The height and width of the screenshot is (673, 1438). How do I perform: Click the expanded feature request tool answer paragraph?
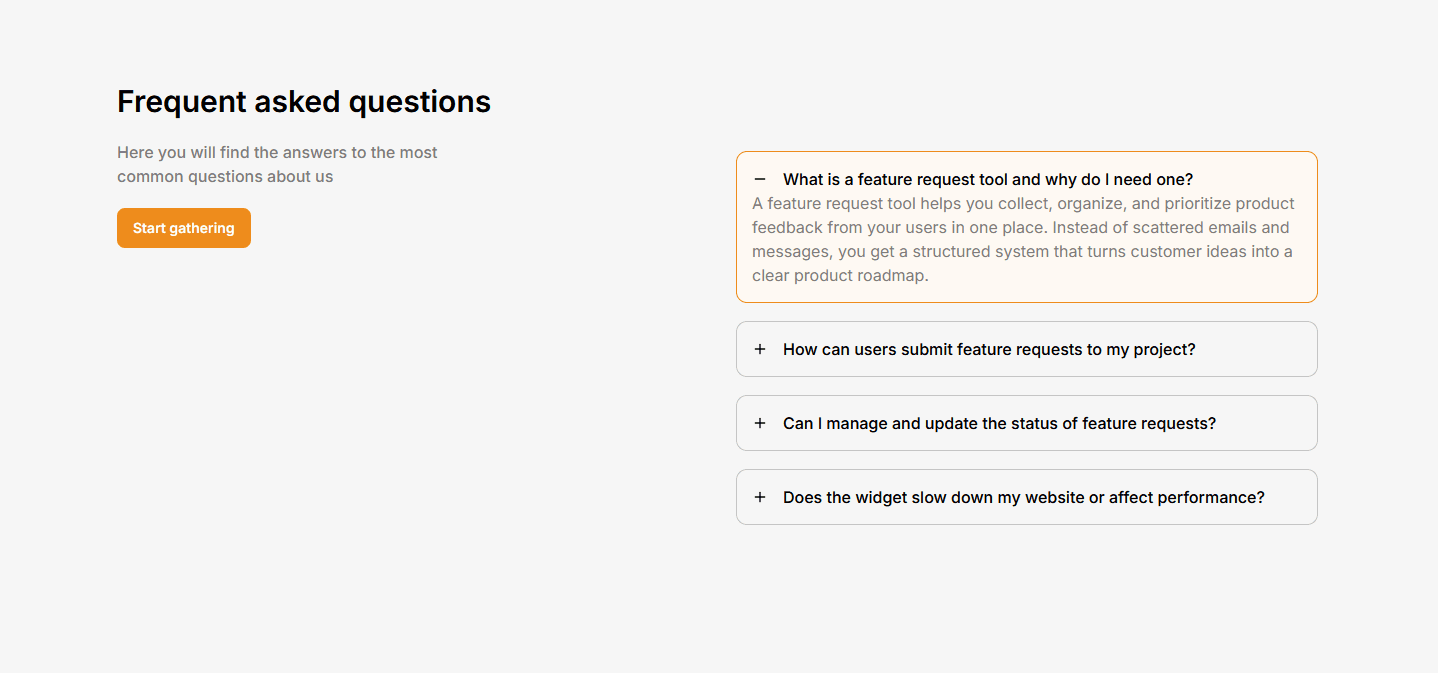[x=1023, y=239]
